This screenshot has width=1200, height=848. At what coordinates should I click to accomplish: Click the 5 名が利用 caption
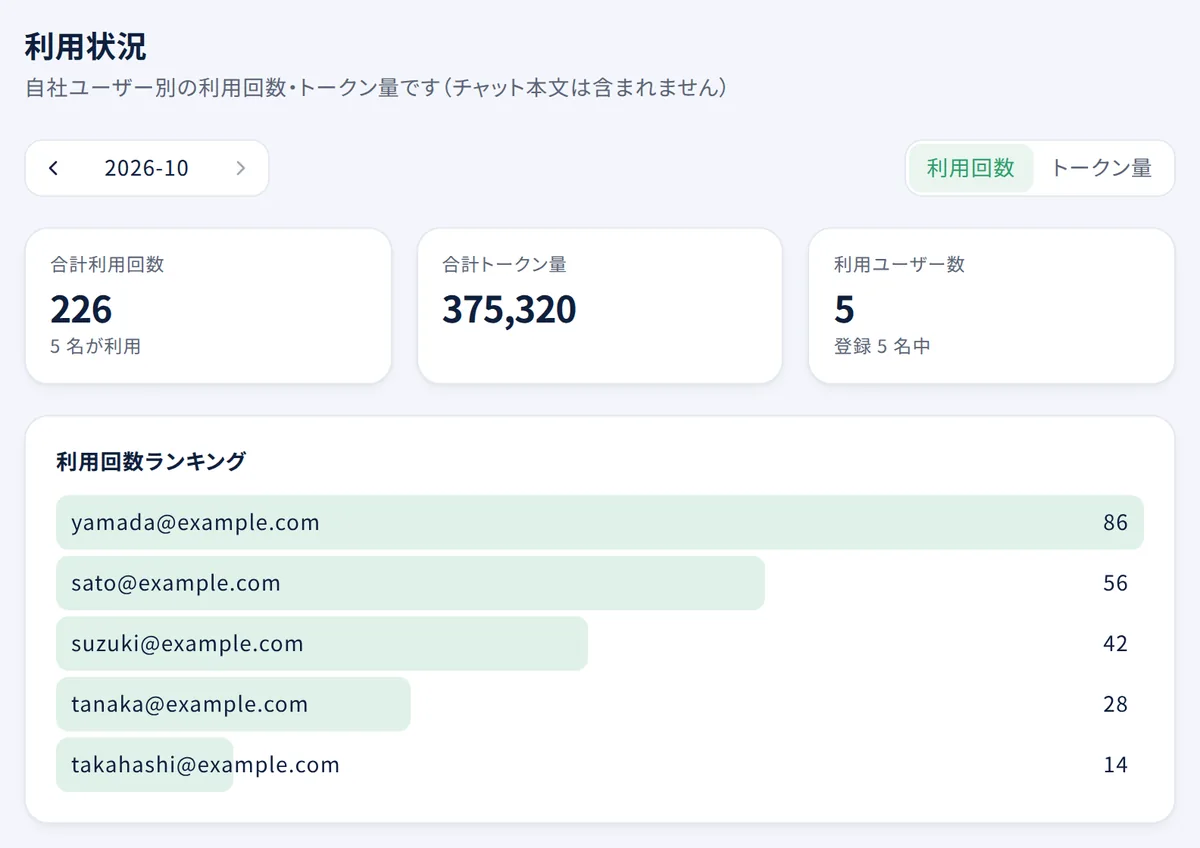(95, 347)
